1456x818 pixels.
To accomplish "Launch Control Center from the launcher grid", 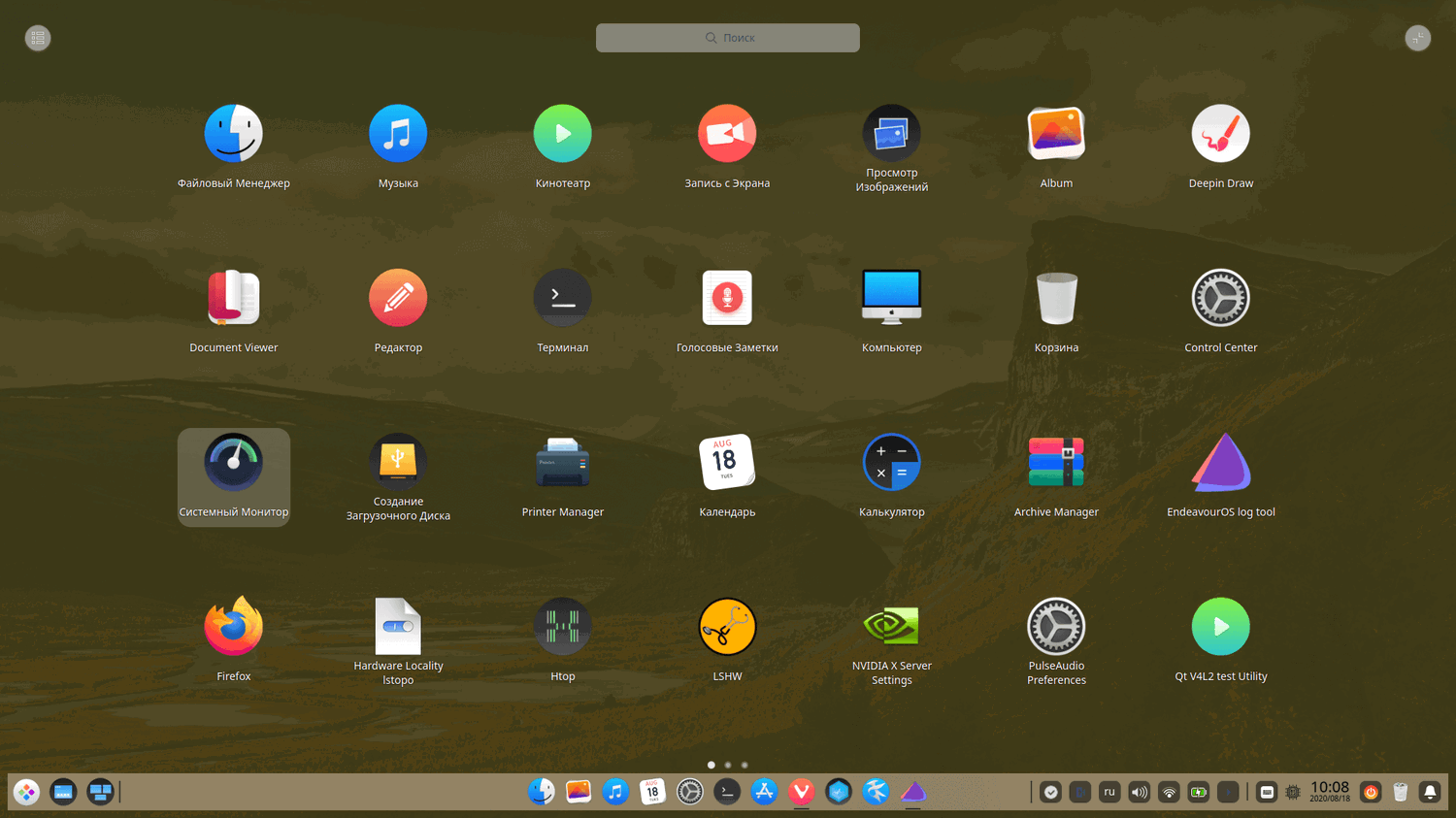I will tap(1221, 298).
